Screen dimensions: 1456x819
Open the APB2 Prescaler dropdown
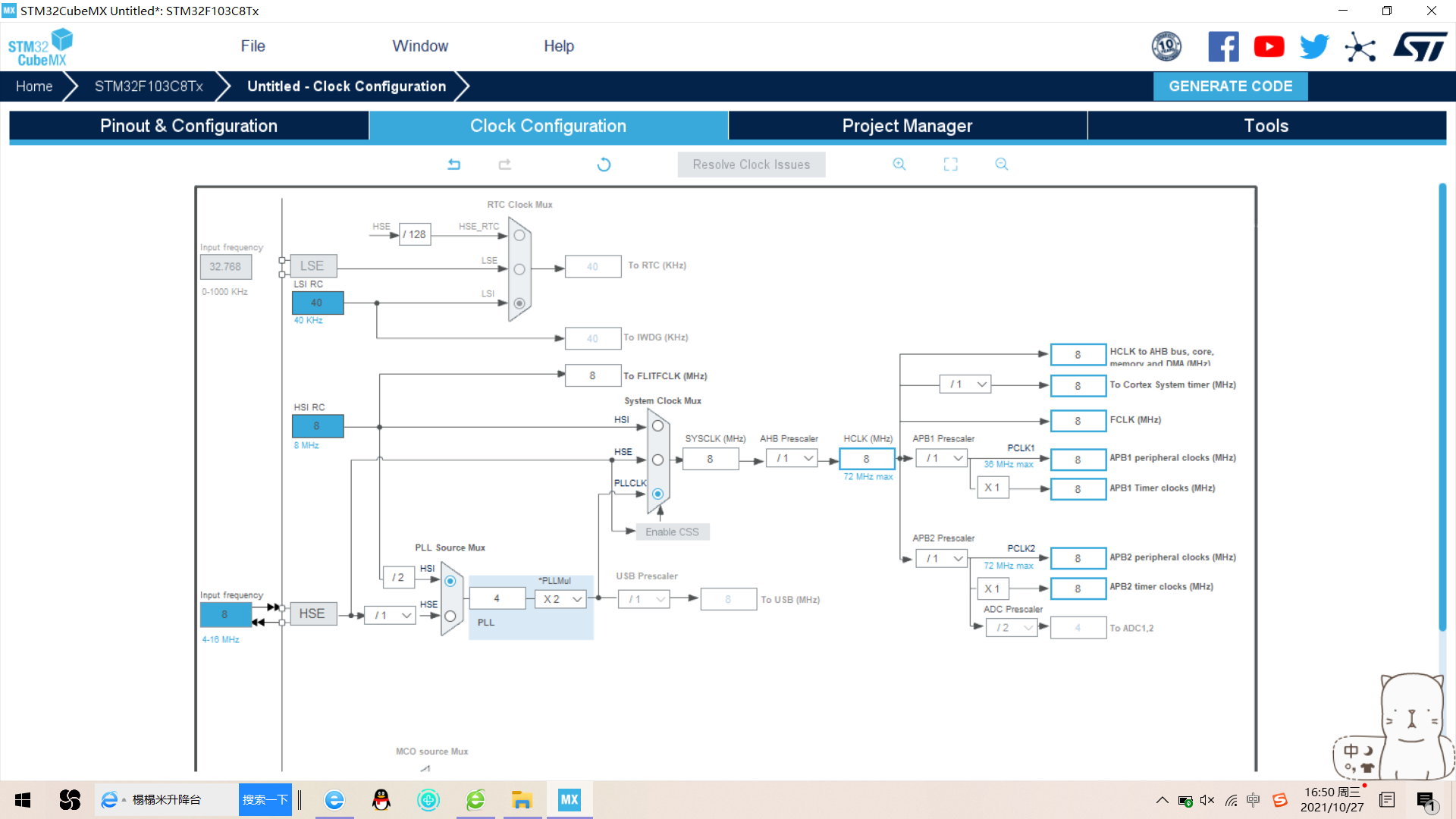(x=941, y=559)
